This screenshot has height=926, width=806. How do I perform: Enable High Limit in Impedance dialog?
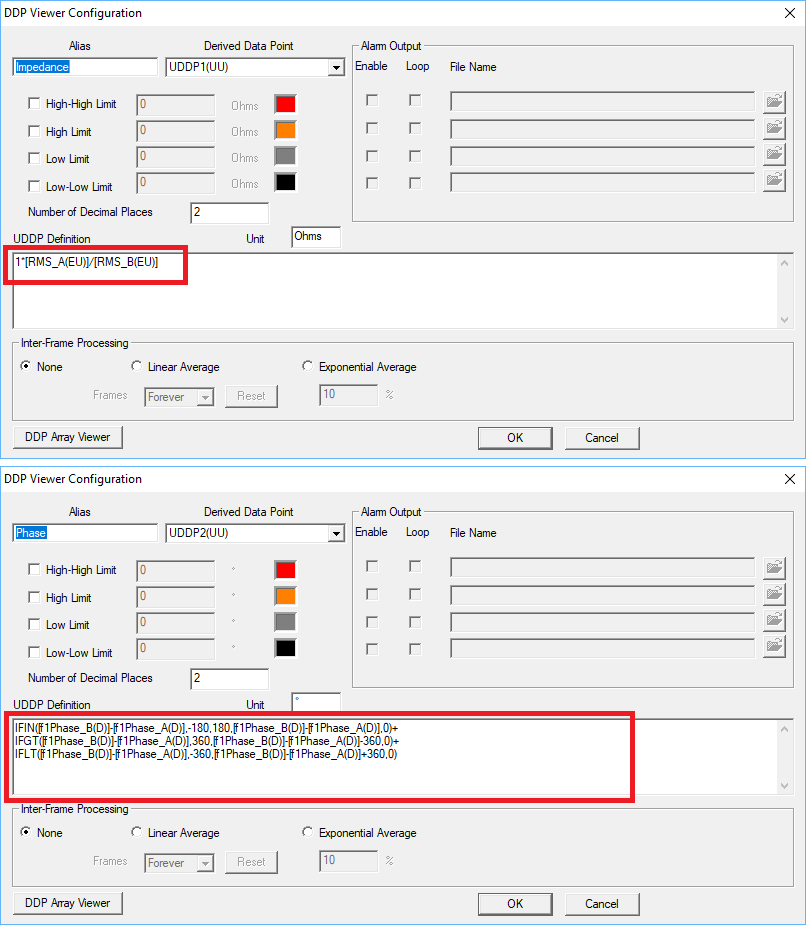[x=34, y=131]
